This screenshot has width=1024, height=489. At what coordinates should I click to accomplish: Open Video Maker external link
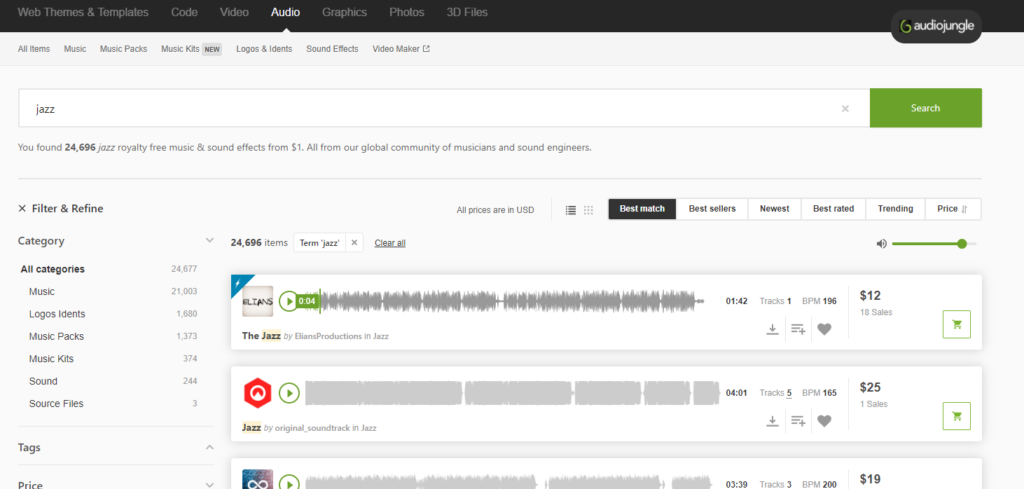coord(401,49)
